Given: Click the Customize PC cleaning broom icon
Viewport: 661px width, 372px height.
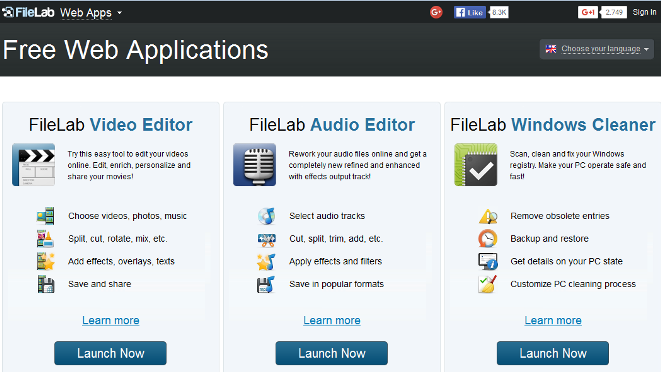Looking at the screenshot, I should [x=487, y=284].
